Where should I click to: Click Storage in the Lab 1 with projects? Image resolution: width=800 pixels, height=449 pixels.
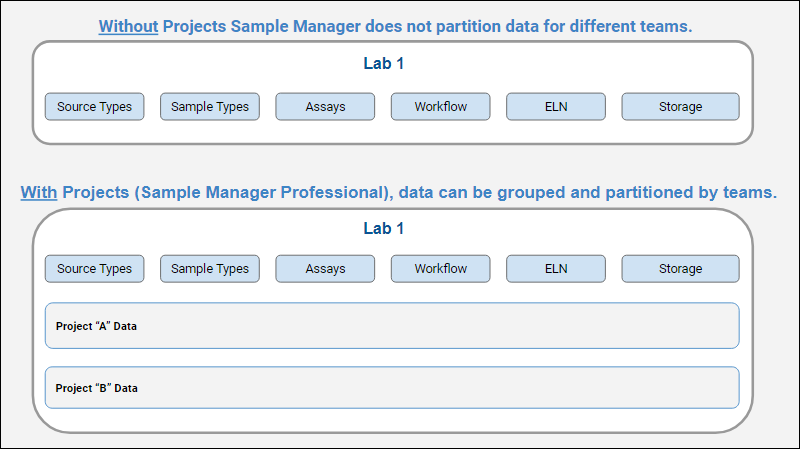[680, 268]
